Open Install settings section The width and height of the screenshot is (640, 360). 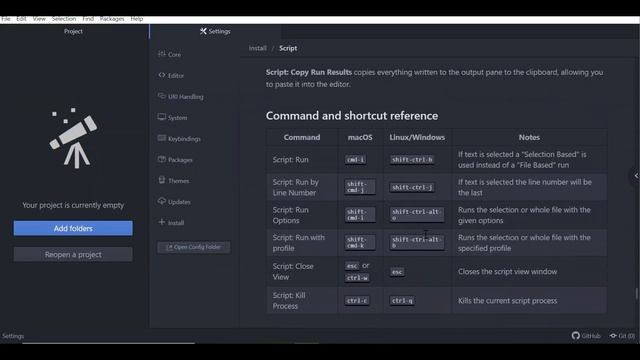tap(171, 222)
